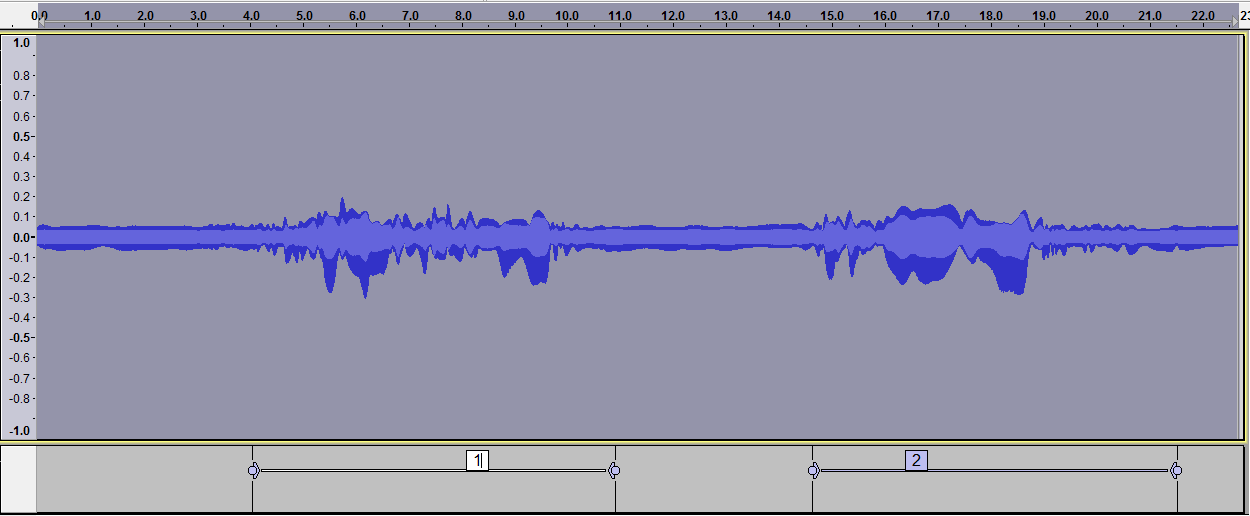Click the -0.5 value on the vertical scale

point(20,337)
